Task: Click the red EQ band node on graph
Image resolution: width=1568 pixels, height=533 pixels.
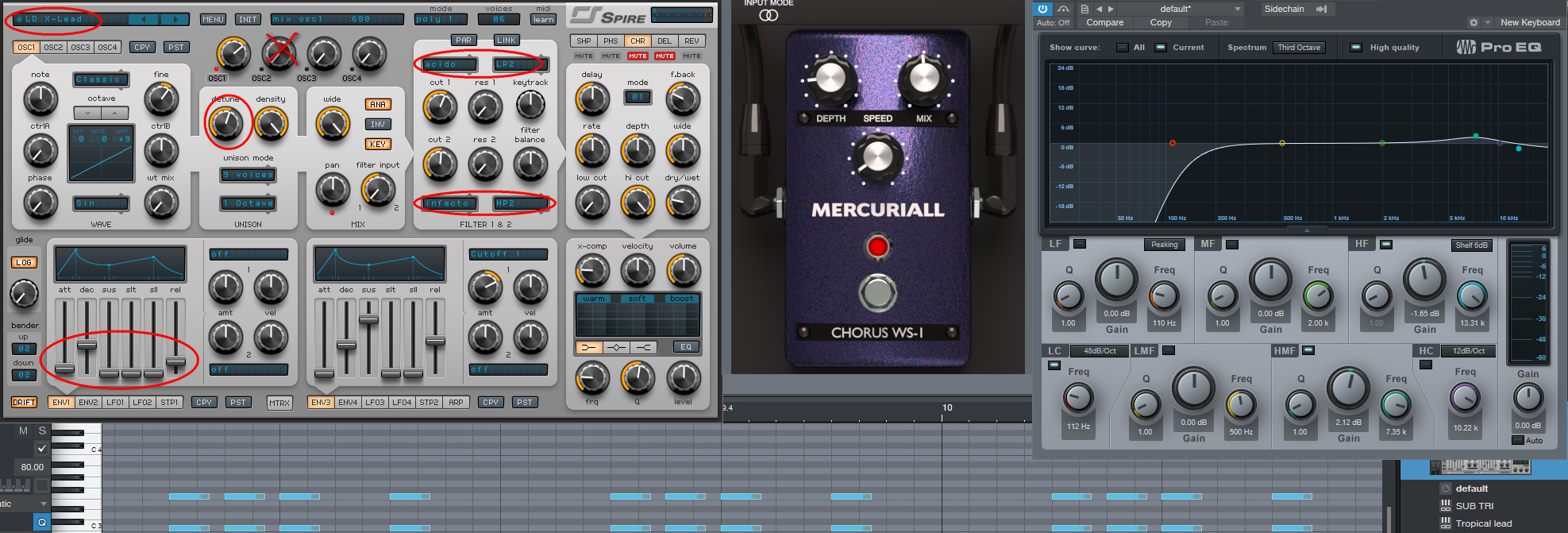Action: tap(1173, 143)
